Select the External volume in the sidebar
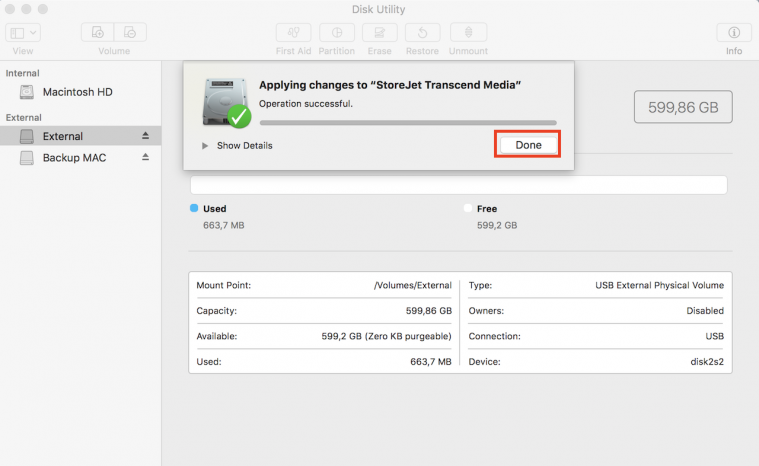759x466 pixels. (x=80, y=136)
